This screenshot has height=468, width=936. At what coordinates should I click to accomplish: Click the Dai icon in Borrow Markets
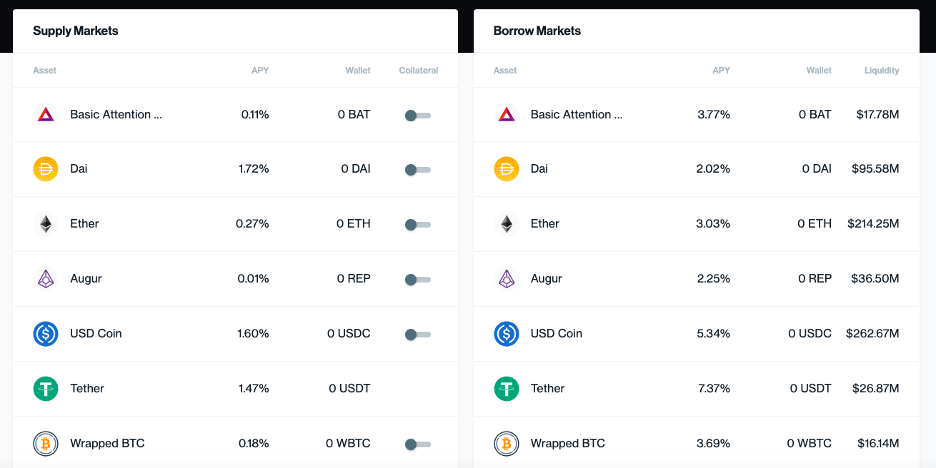click(506, 169)
